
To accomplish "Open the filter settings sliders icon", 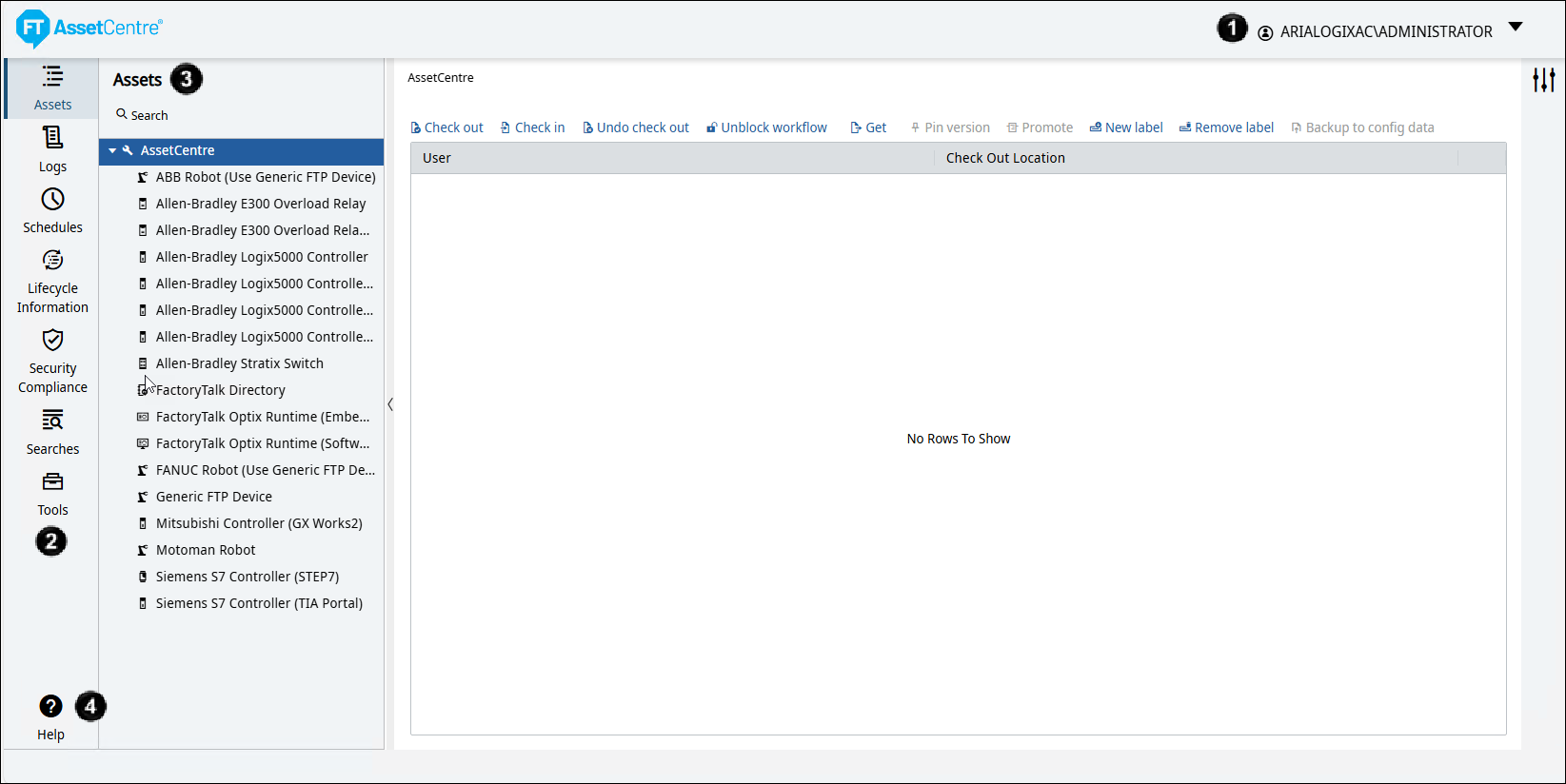I will [1543, 80].
